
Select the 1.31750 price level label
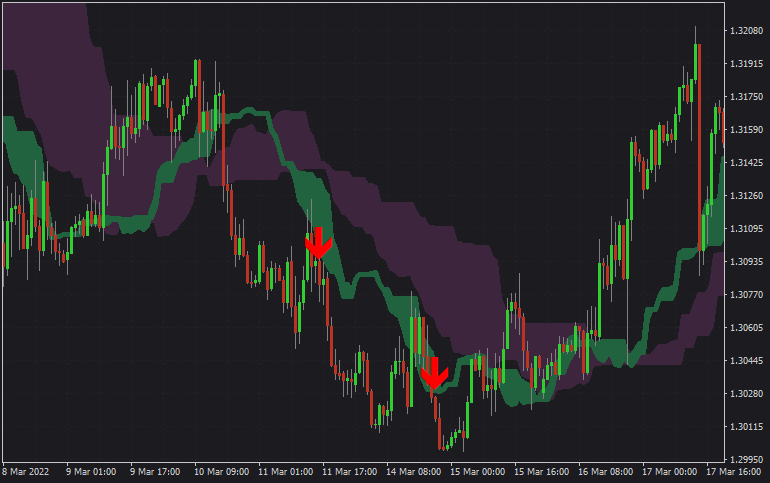pos(746,97)
